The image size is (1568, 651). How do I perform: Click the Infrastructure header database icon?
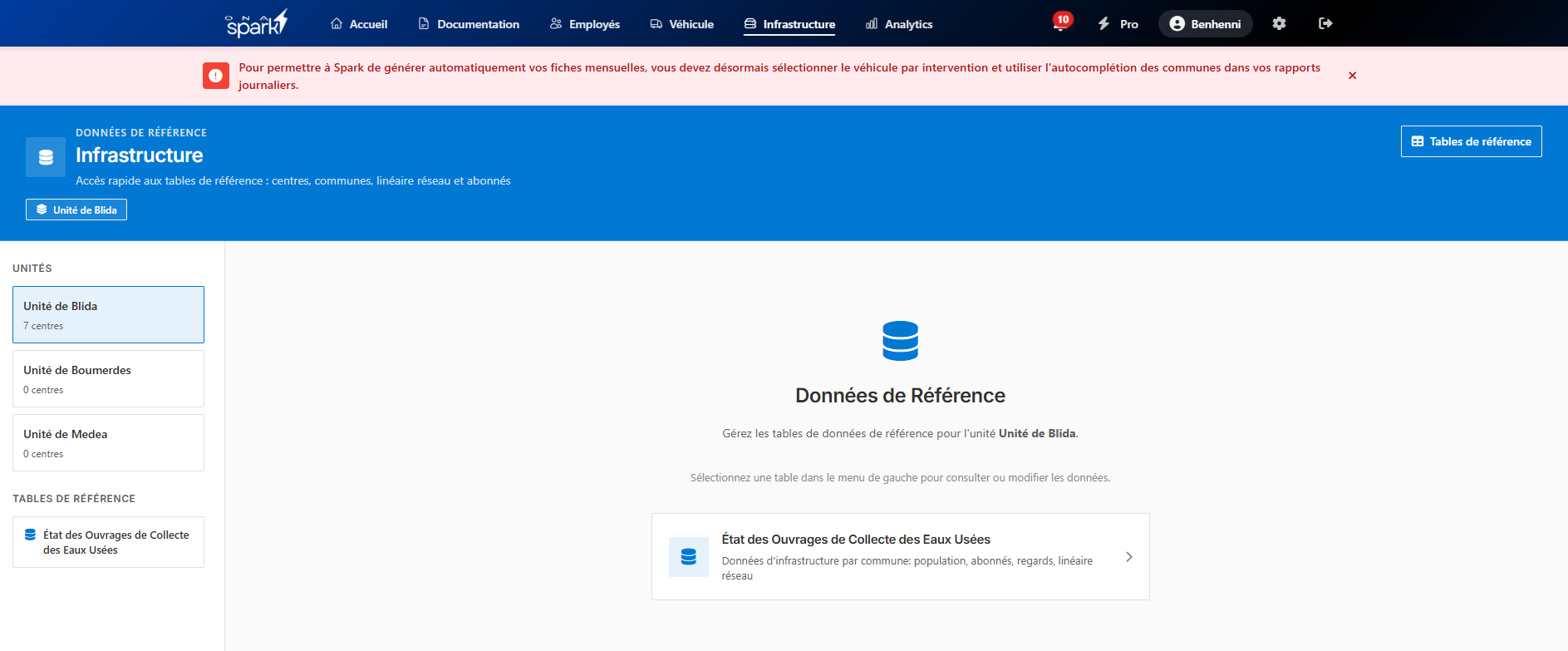click(x=46, y=157)
